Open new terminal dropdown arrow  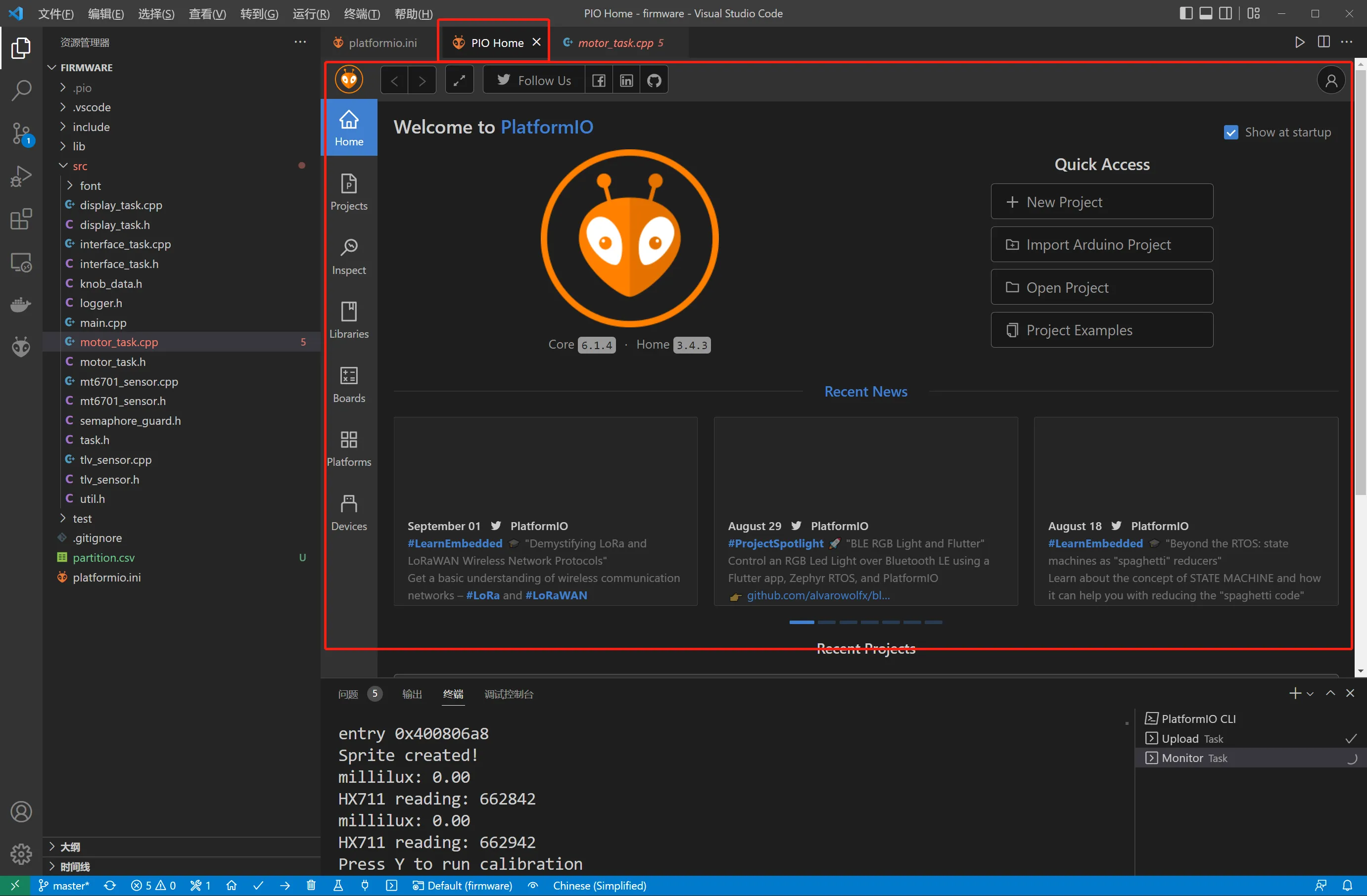1310,693
